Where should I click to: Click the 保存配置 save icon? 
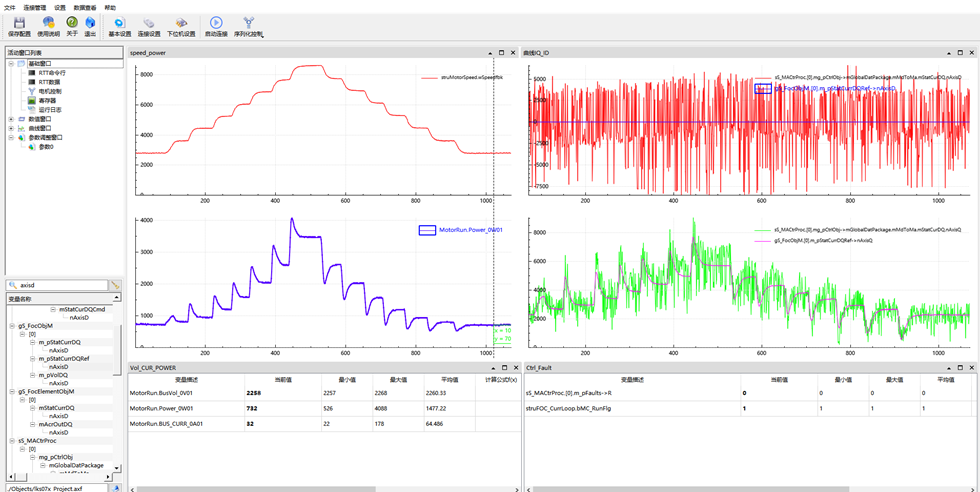[x=19, y=22]
